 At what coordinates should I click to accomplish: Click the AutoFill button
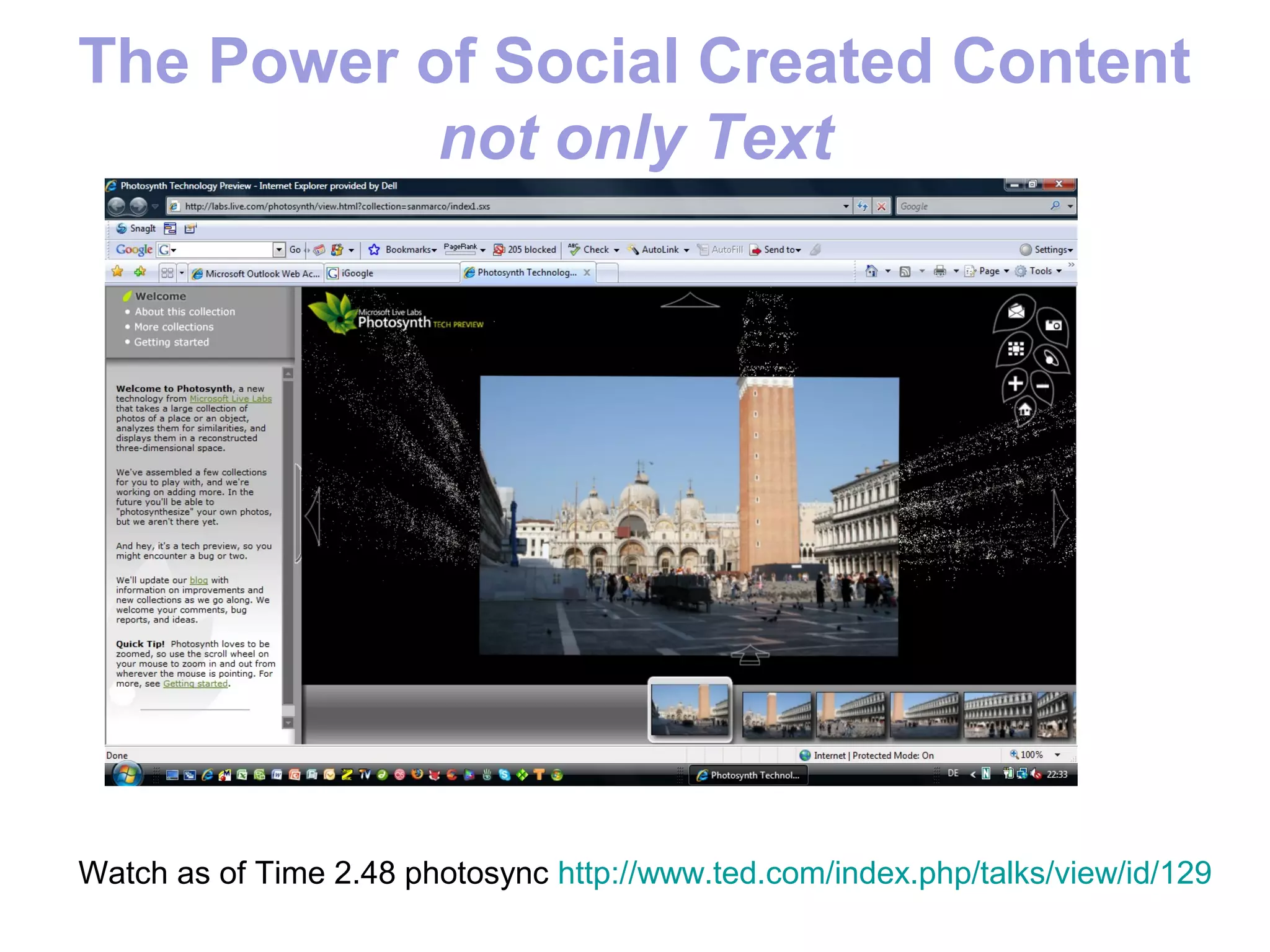(x=720, y=250)
